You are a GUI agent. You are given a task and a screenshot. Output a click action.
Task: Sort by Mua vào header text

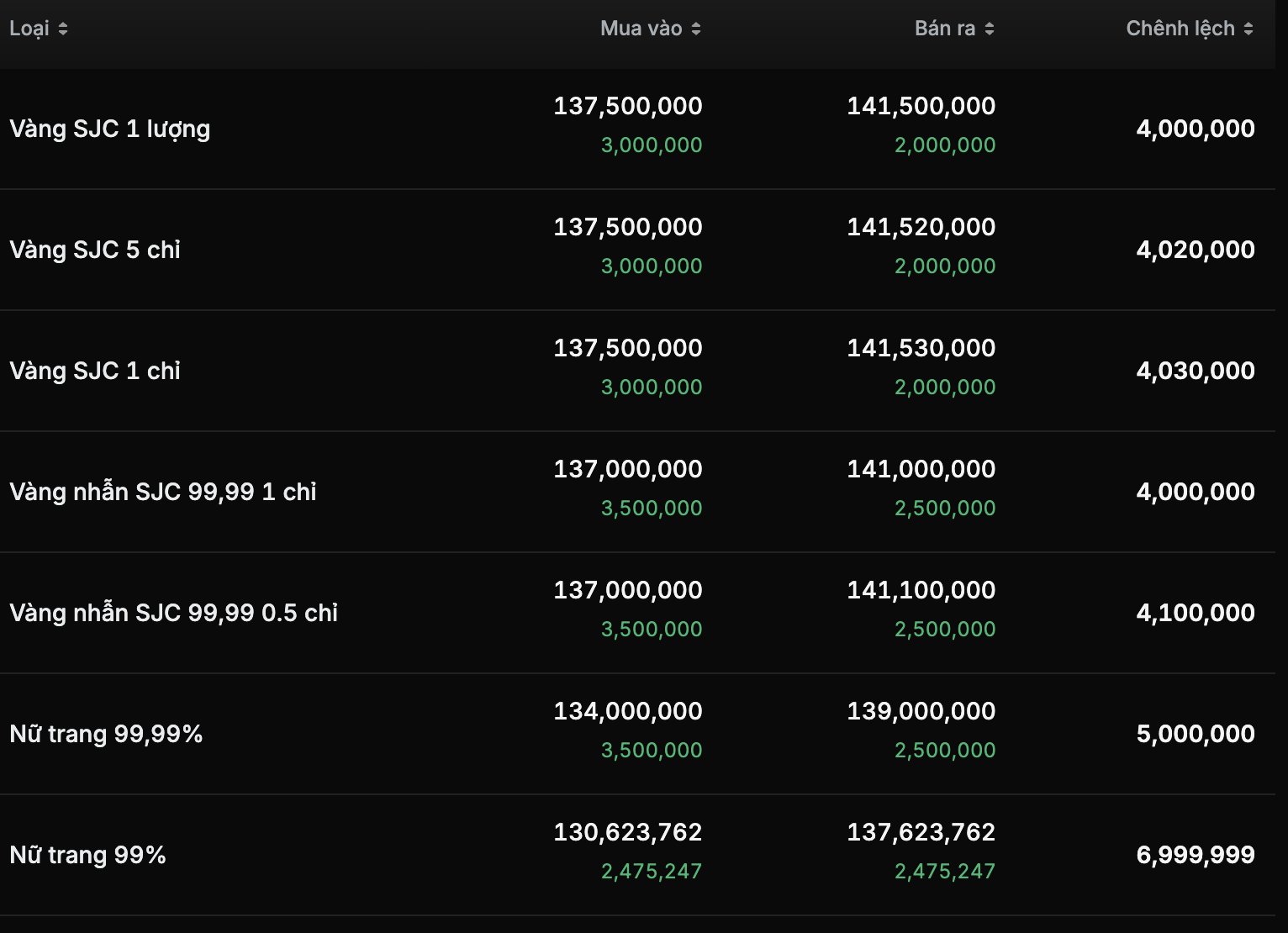click(x=641, y=29)
